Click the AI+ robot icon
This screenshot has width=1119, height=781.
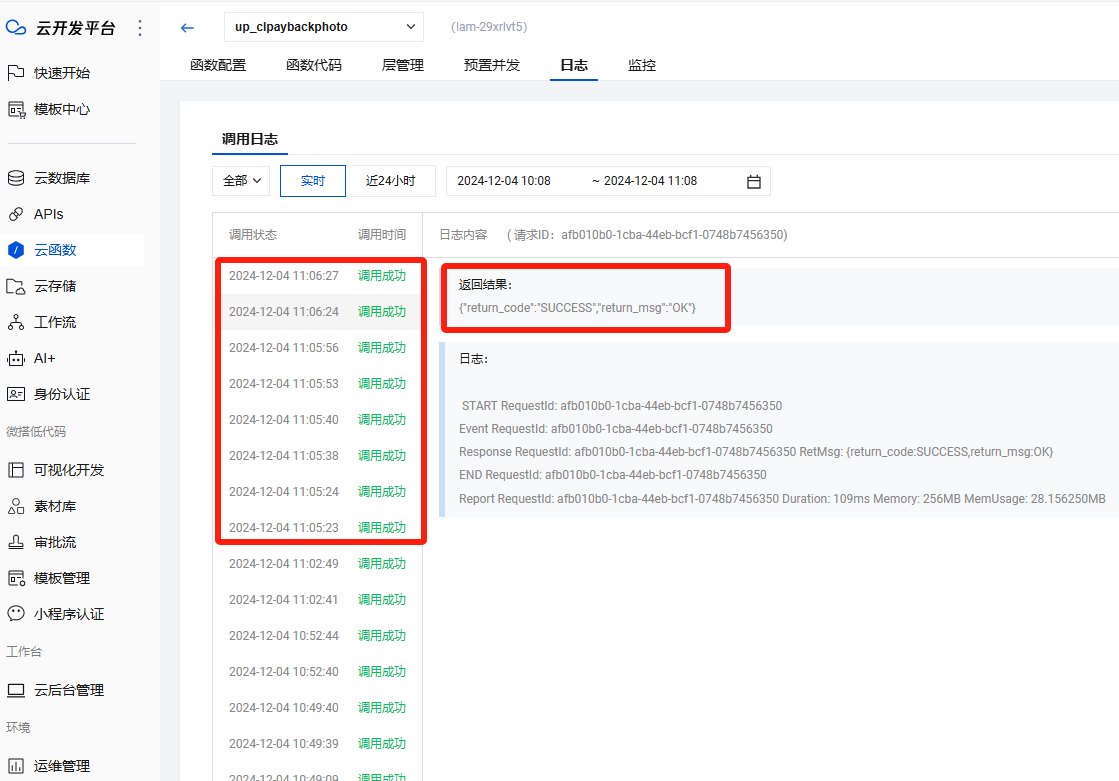point(16,358)
